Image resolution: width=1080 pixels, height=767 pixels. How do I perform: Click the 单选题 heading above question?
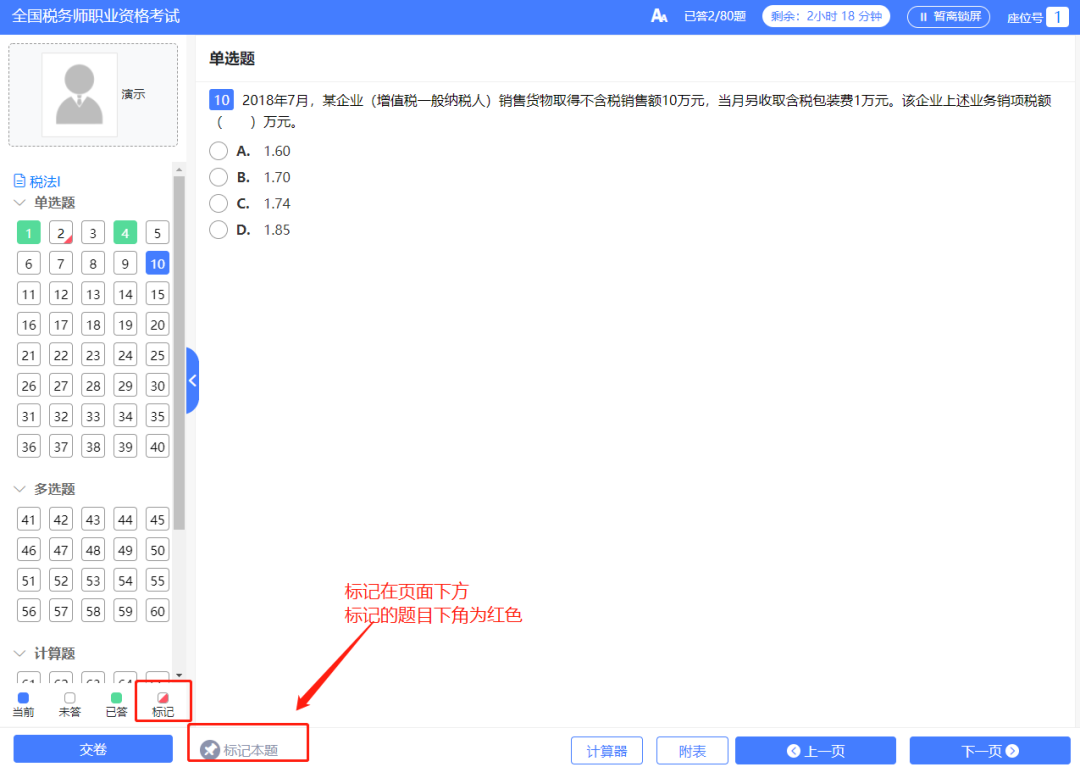[x=232, y=59]
